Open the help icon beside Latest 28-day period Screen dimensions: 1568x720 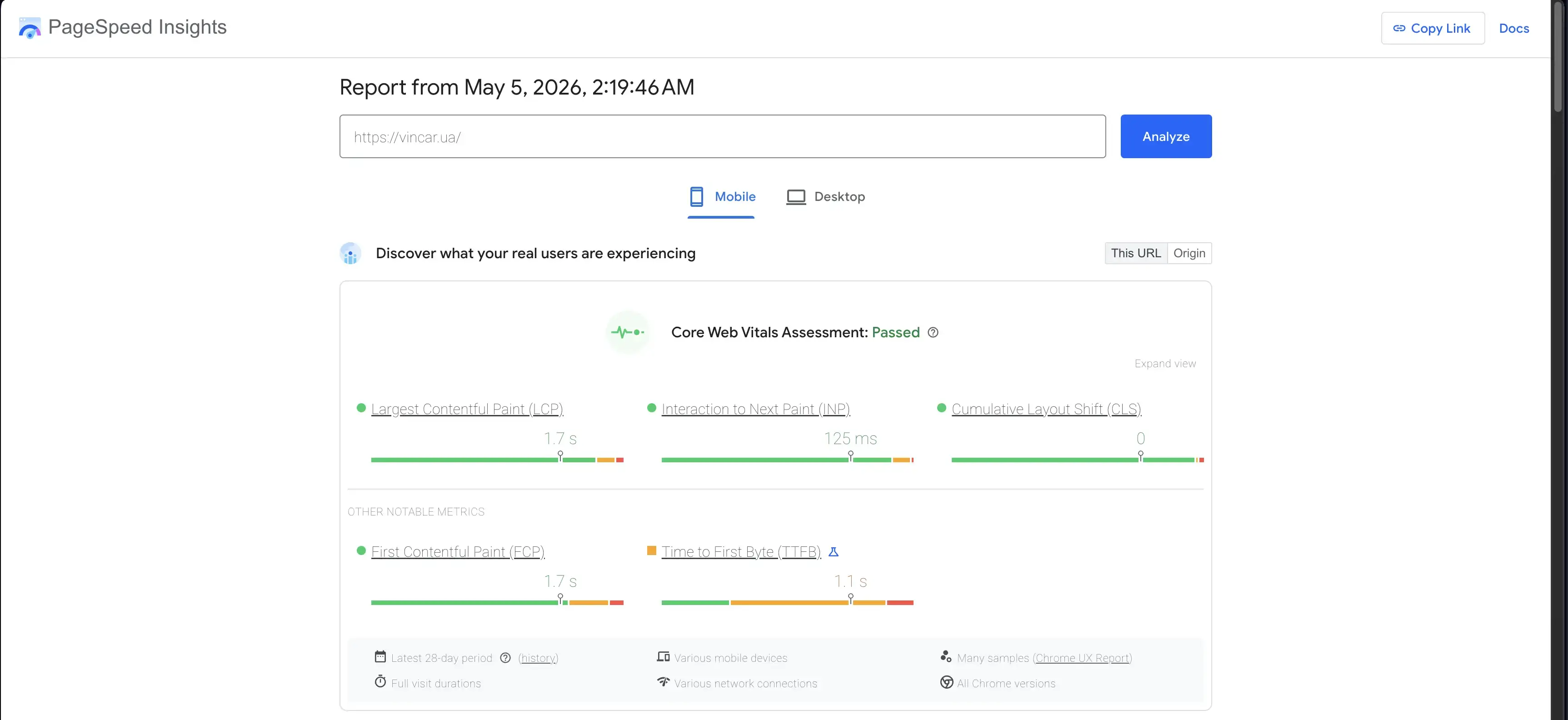[x=505, y=658]
